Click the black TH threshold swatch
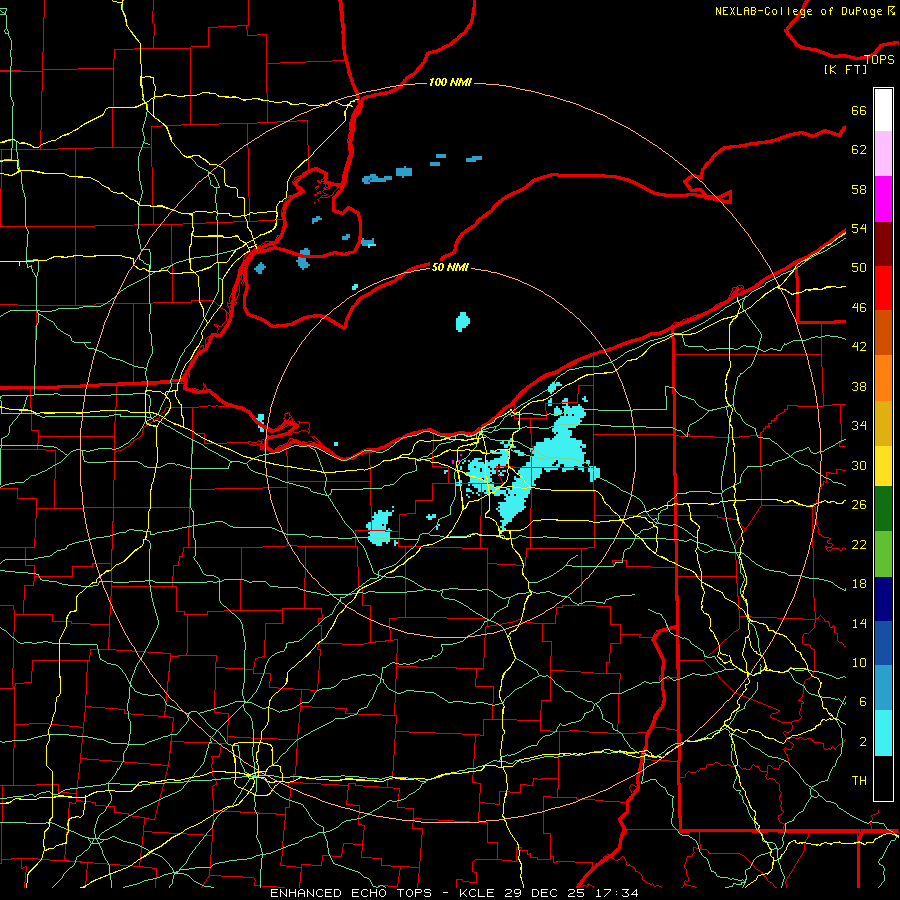The width and height of the screenshot is (900, 900). (883, 778)
